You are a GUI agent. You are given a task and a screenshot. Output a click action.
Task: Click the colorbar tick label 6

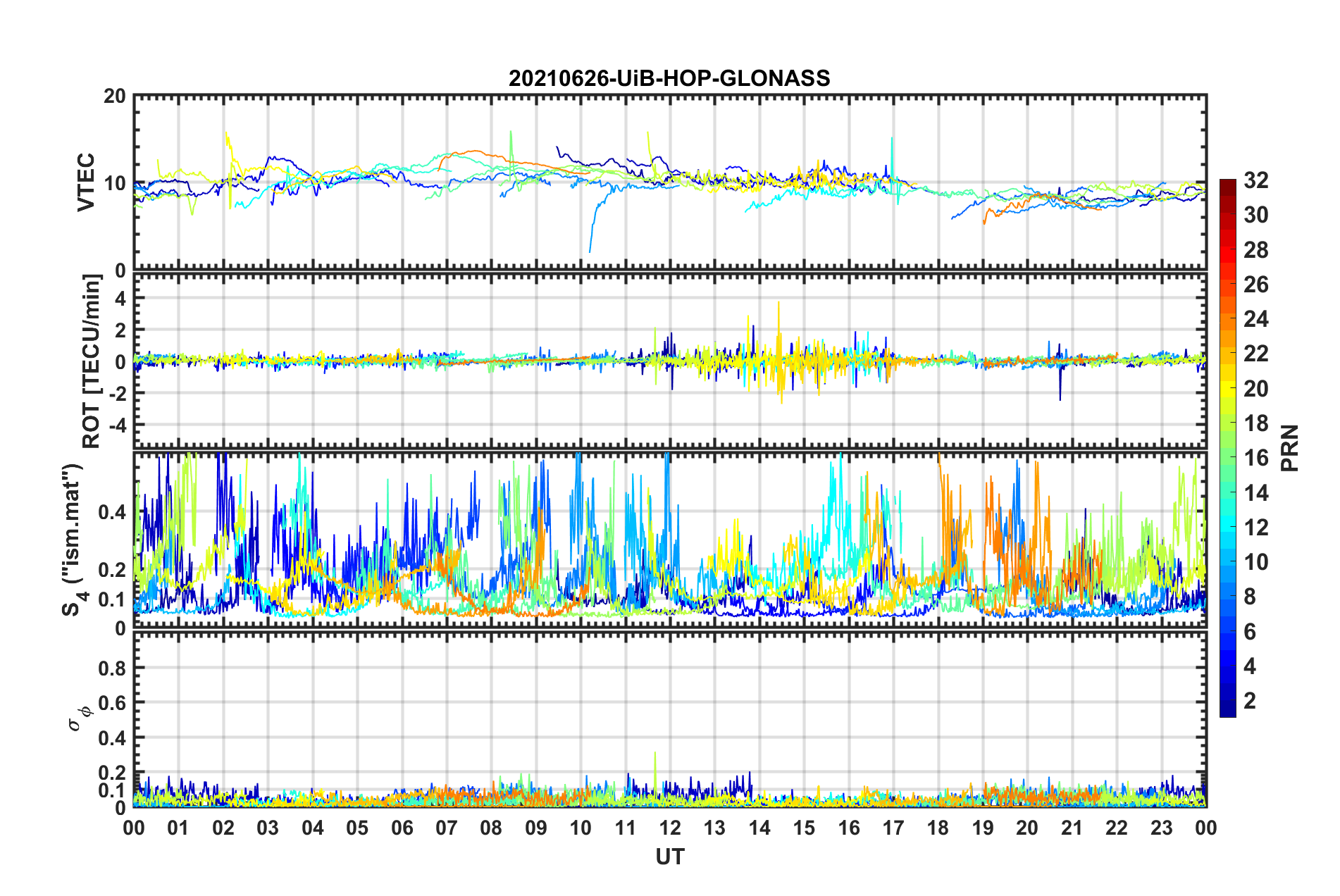pyautogui.click(x=1250, y=632)
